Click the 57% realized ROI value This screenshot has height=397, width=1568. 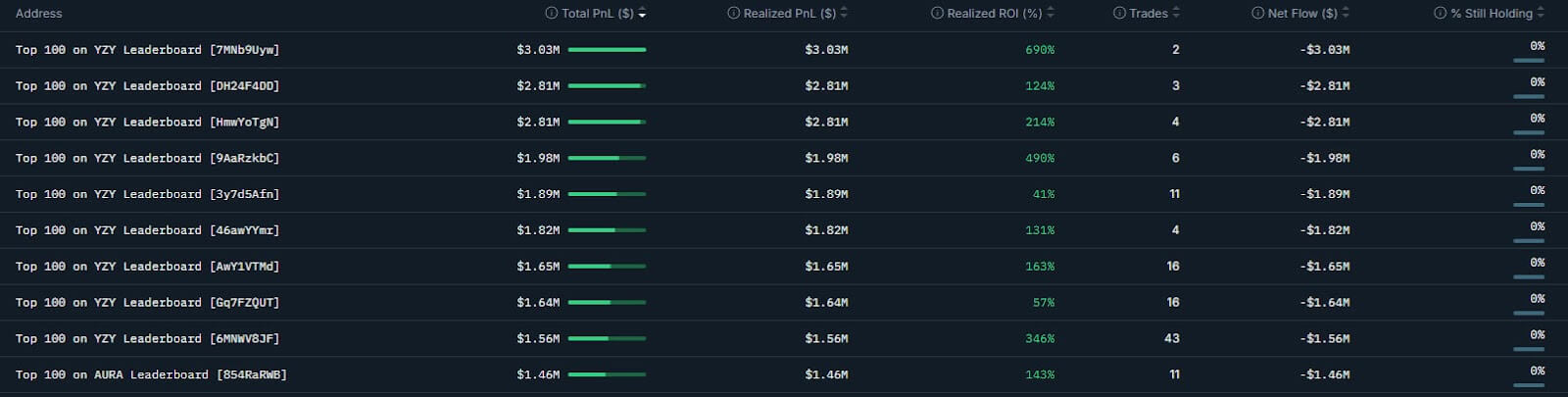click(x=1044, y=303)
